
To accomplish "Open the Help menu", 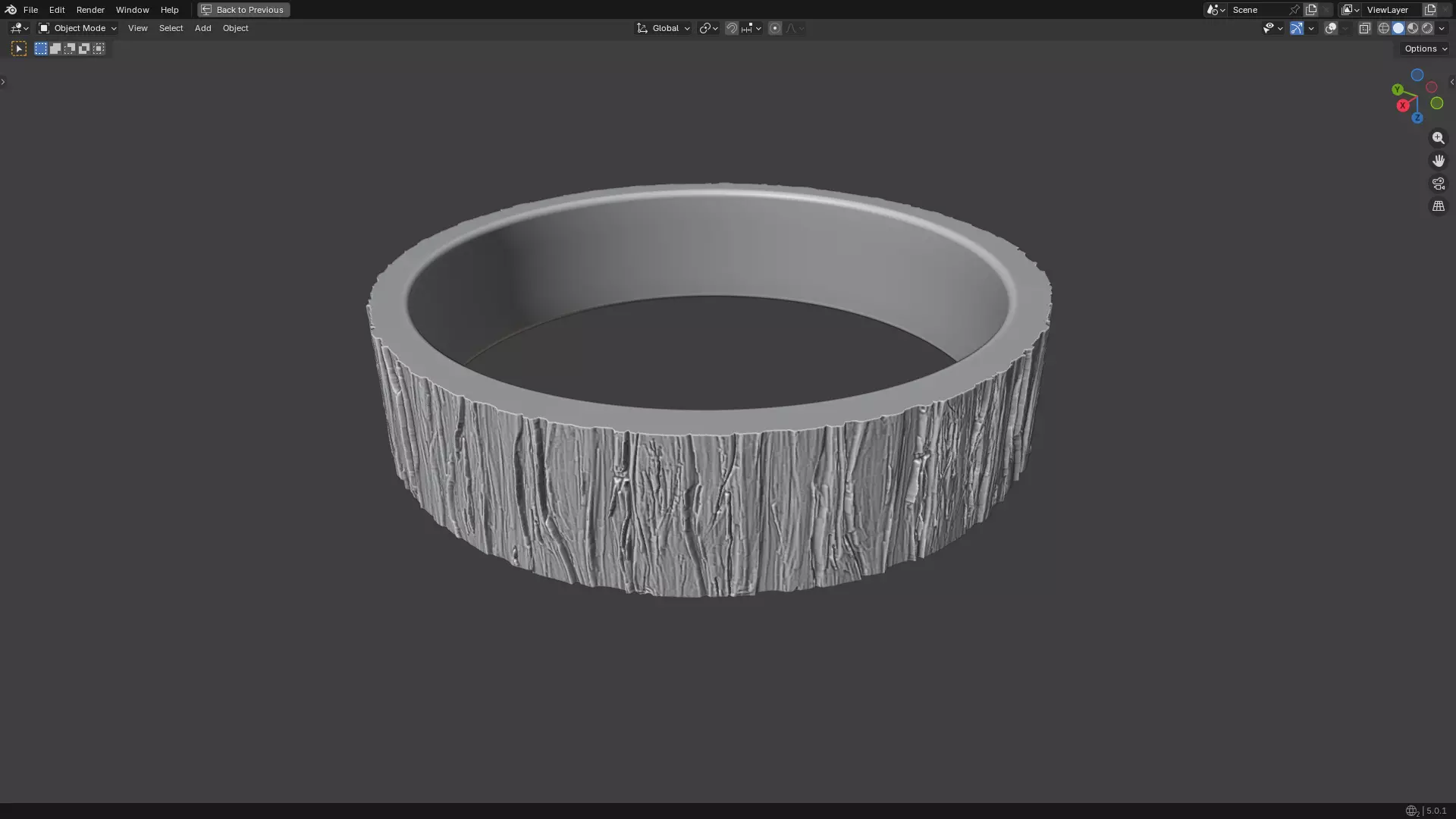I will (169, 10).
